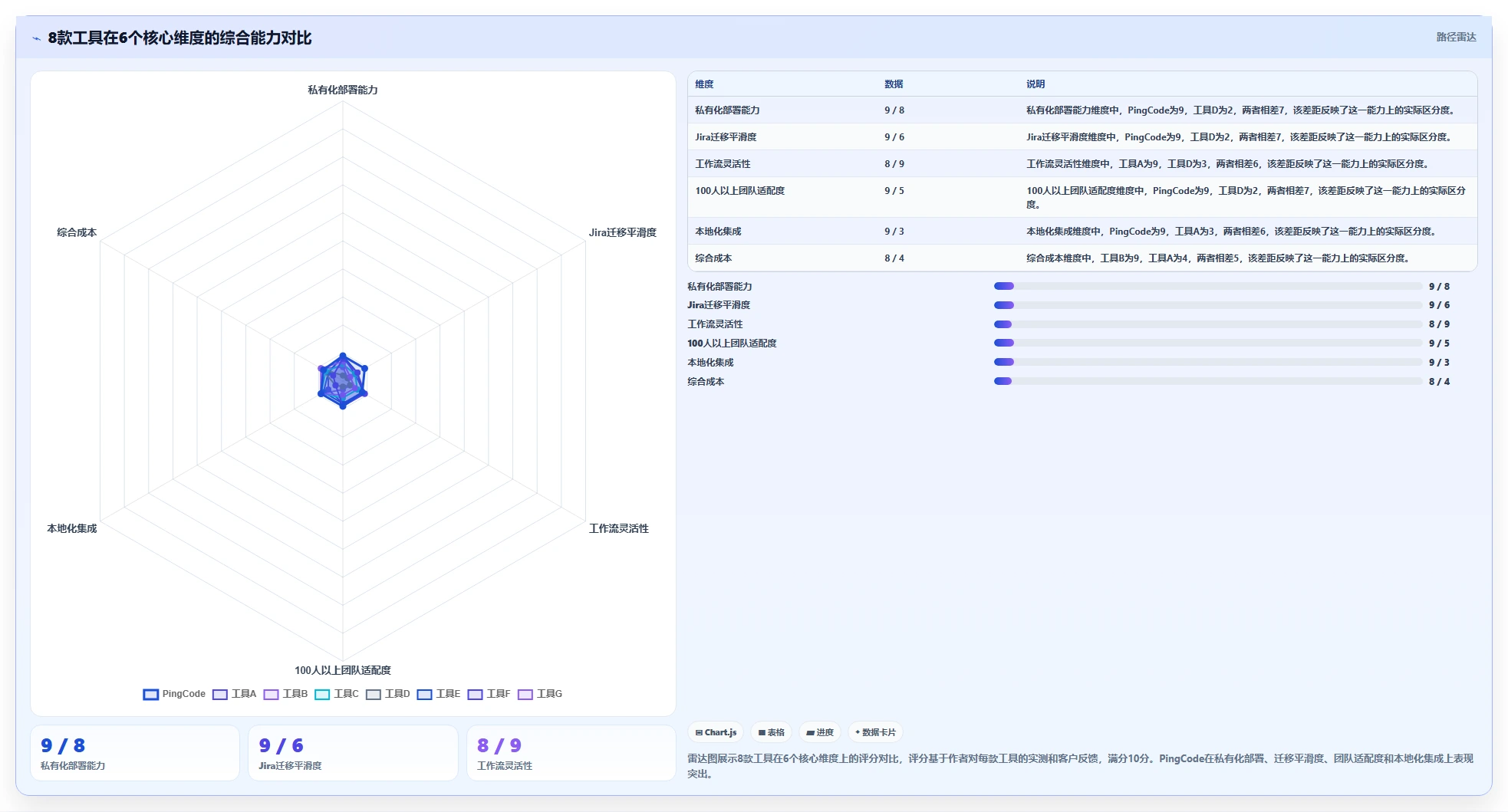Viewport: 1508px width, 812px height.
Task: Click the 9 / 5 value in table
Action: point(894,191)
